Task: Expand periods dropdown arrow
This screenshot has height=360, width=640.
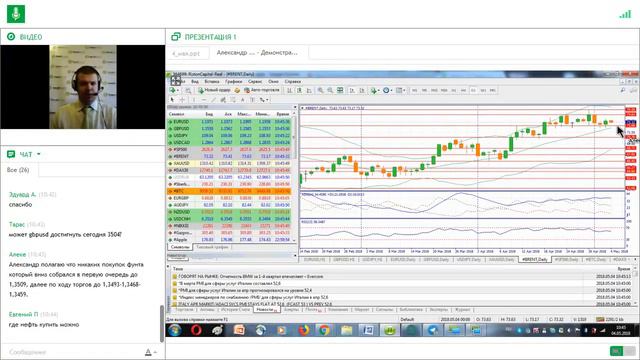Action: pos(391,90)
